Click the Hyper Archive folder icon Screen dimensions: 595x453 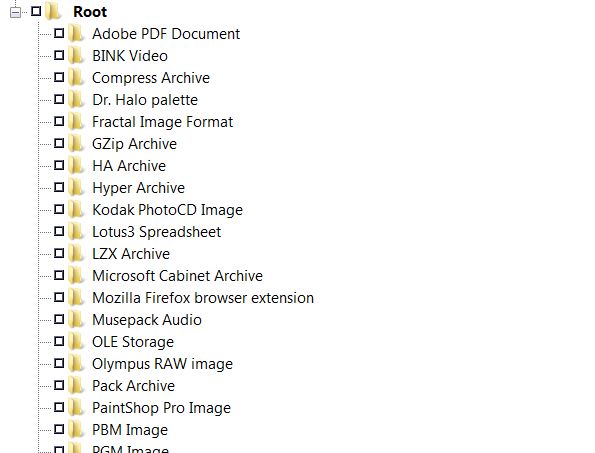click(x=76, y=187)
